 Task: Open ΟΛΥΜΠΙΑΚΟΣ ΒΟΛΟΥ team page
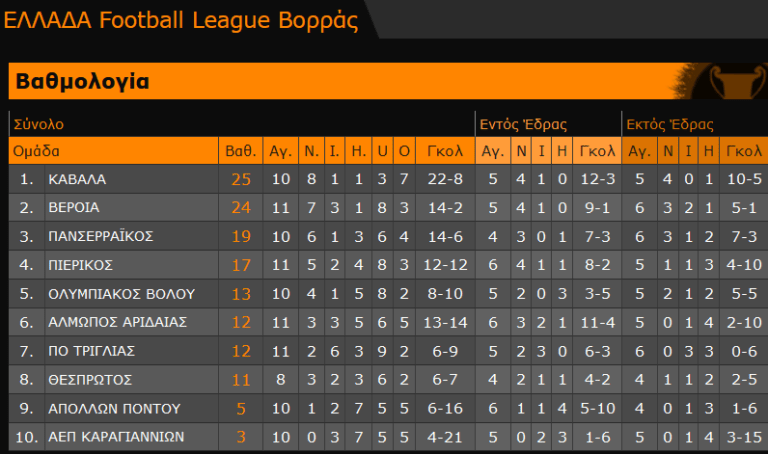point(121,294)
